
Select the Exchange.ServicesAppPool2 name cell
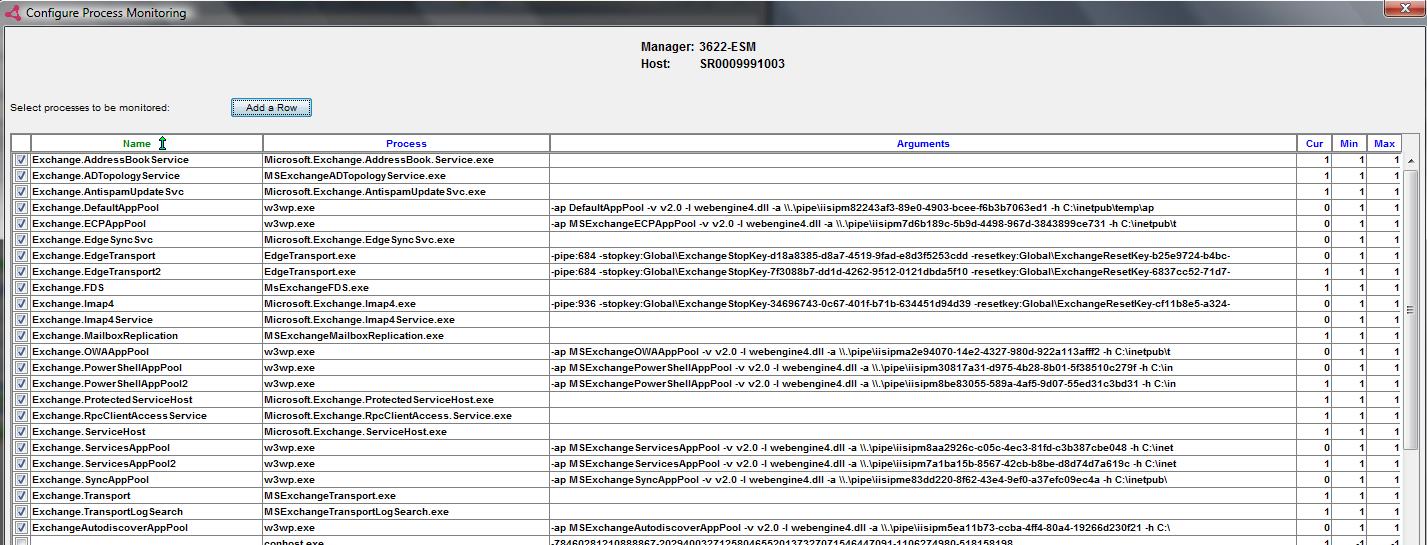point(147,464)
